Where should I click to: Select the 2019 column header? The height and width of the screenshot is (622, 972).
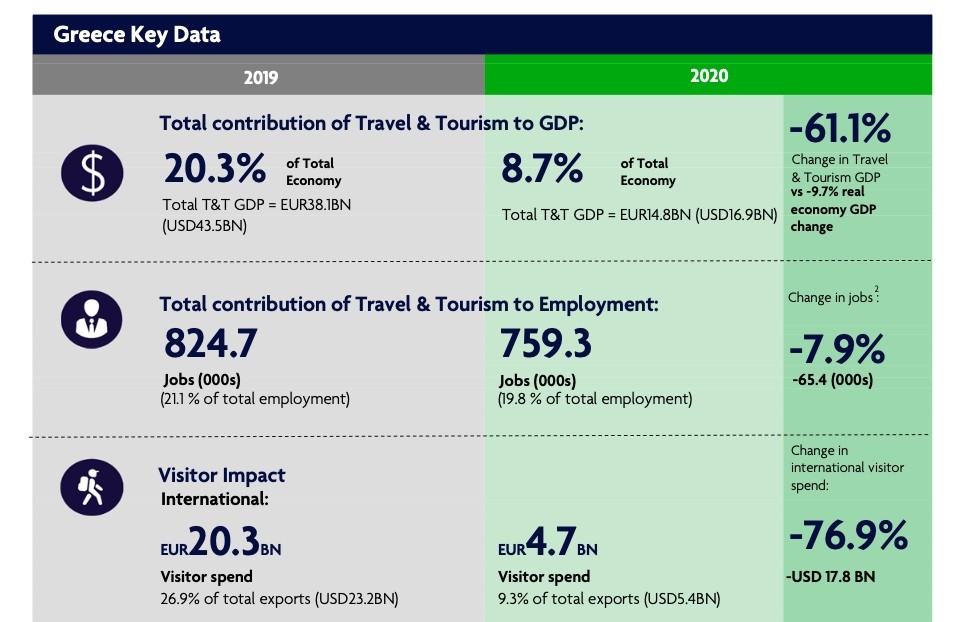click(260, 76)
